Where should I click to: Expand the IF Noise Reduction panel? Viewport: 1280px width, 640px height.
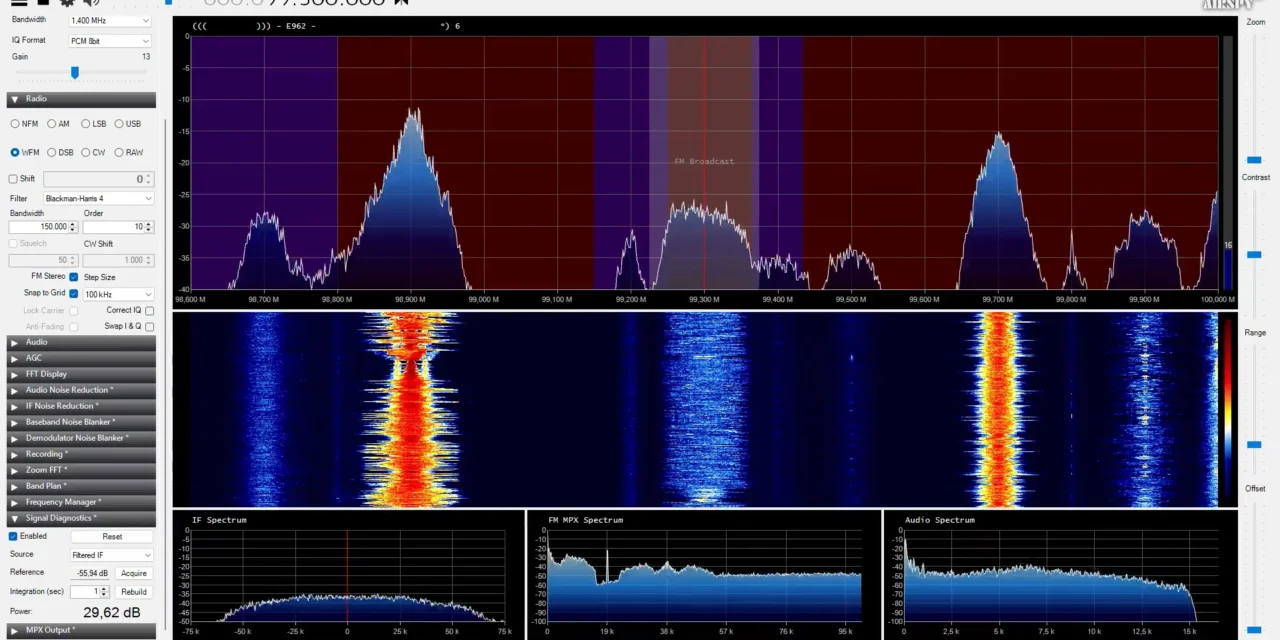(x=81, y=406)
